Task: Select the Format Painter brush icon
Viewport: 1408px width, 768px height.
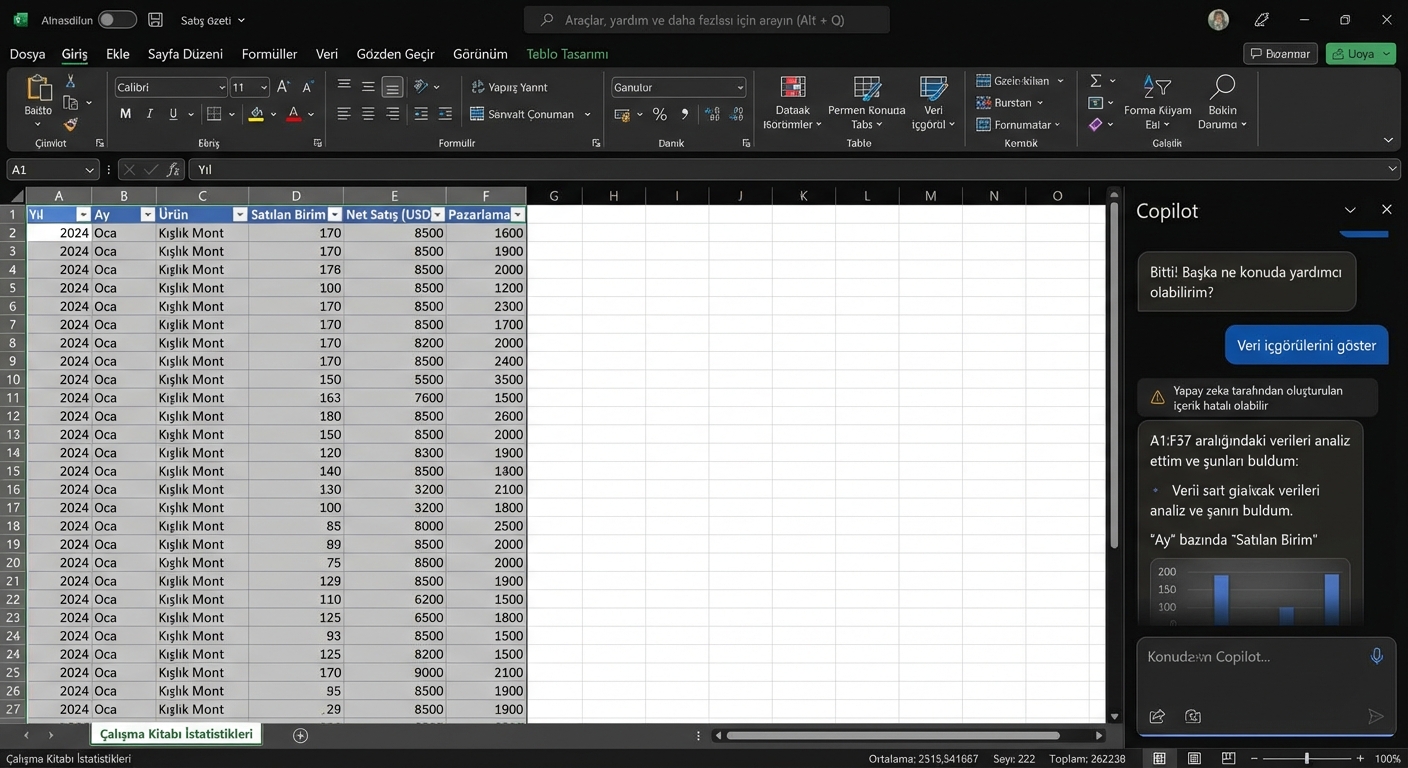Action: pyautogui.click(x=69, y=125)
